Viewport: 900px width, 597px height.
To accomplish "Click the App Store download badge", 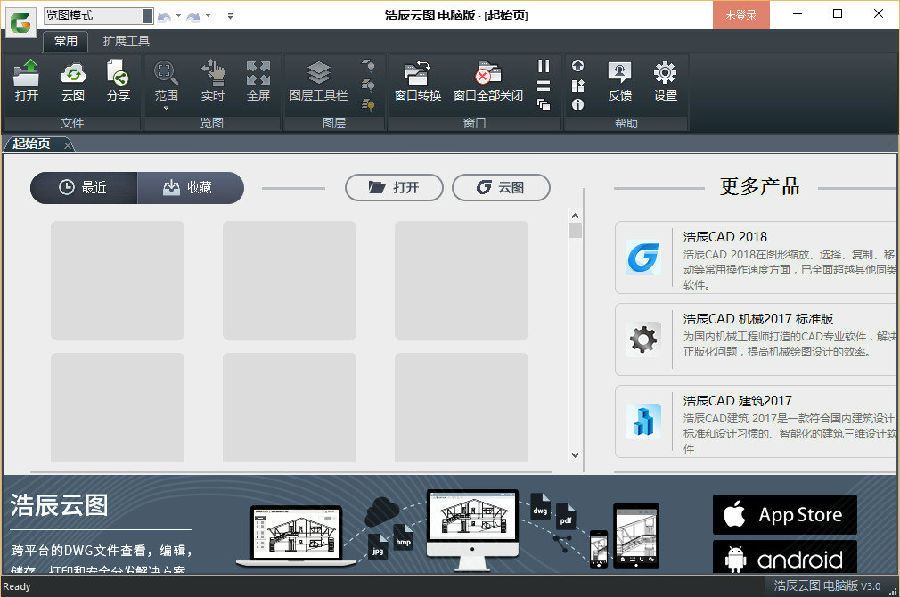I will [x=784, y=514].
